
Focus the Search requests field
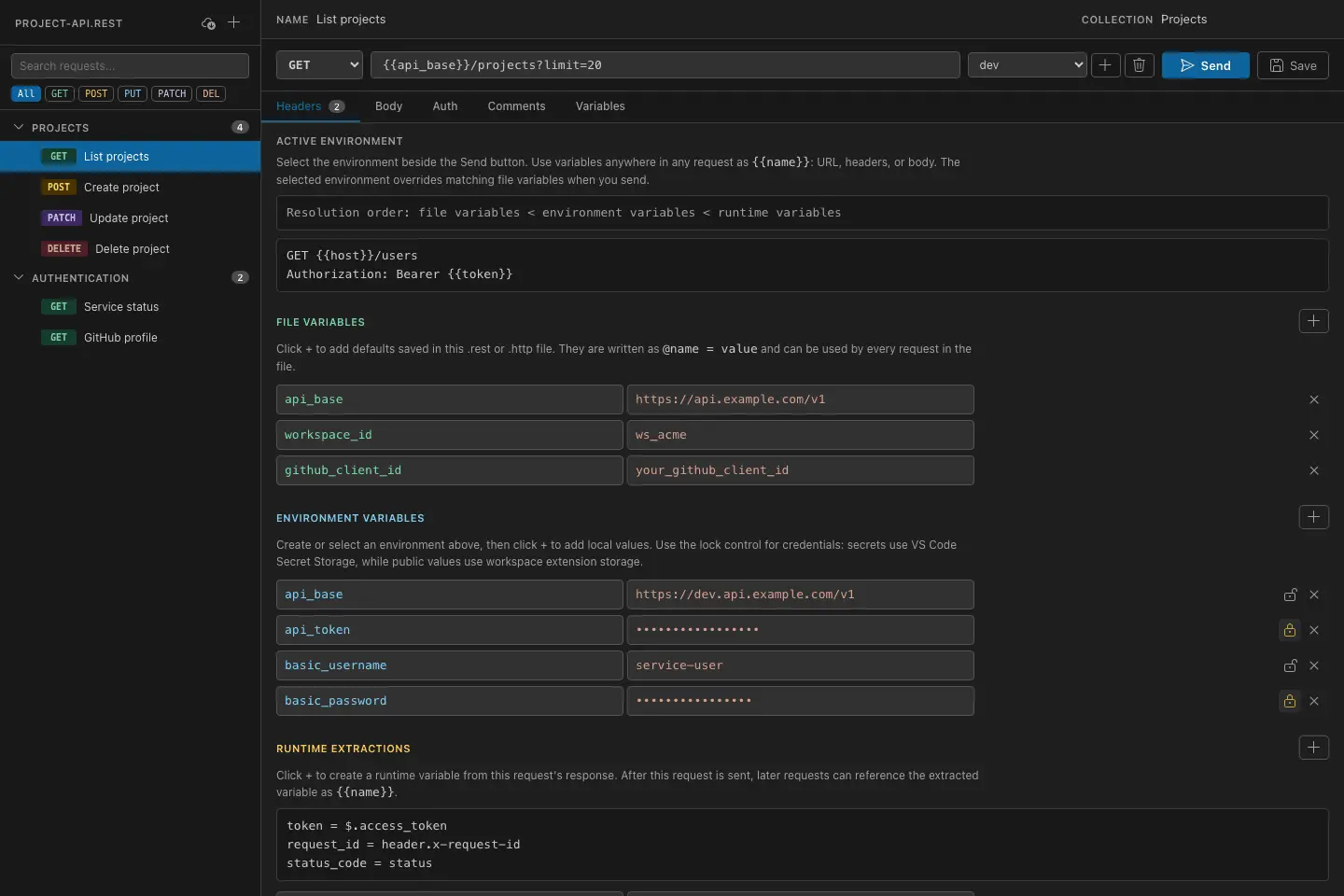[x=130, y=65]
